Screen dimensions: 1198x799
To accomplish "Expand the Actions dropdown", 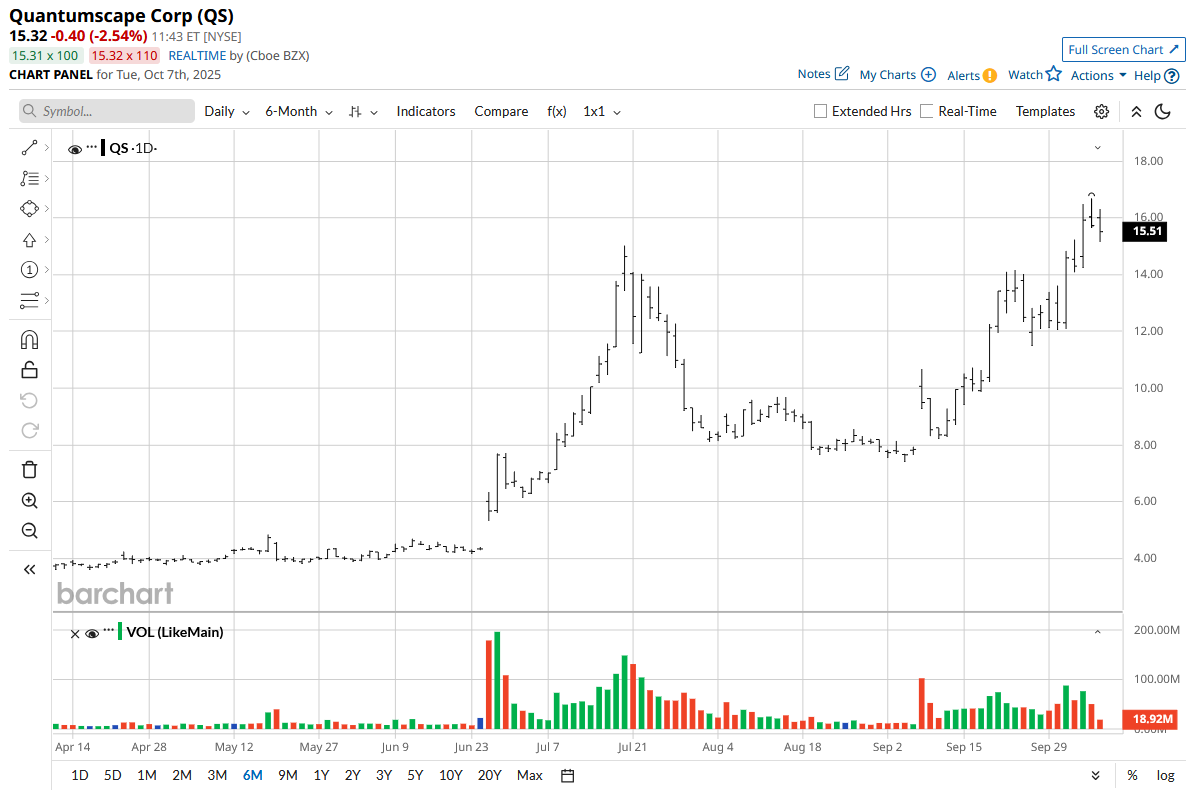I will pos(1098,75).
